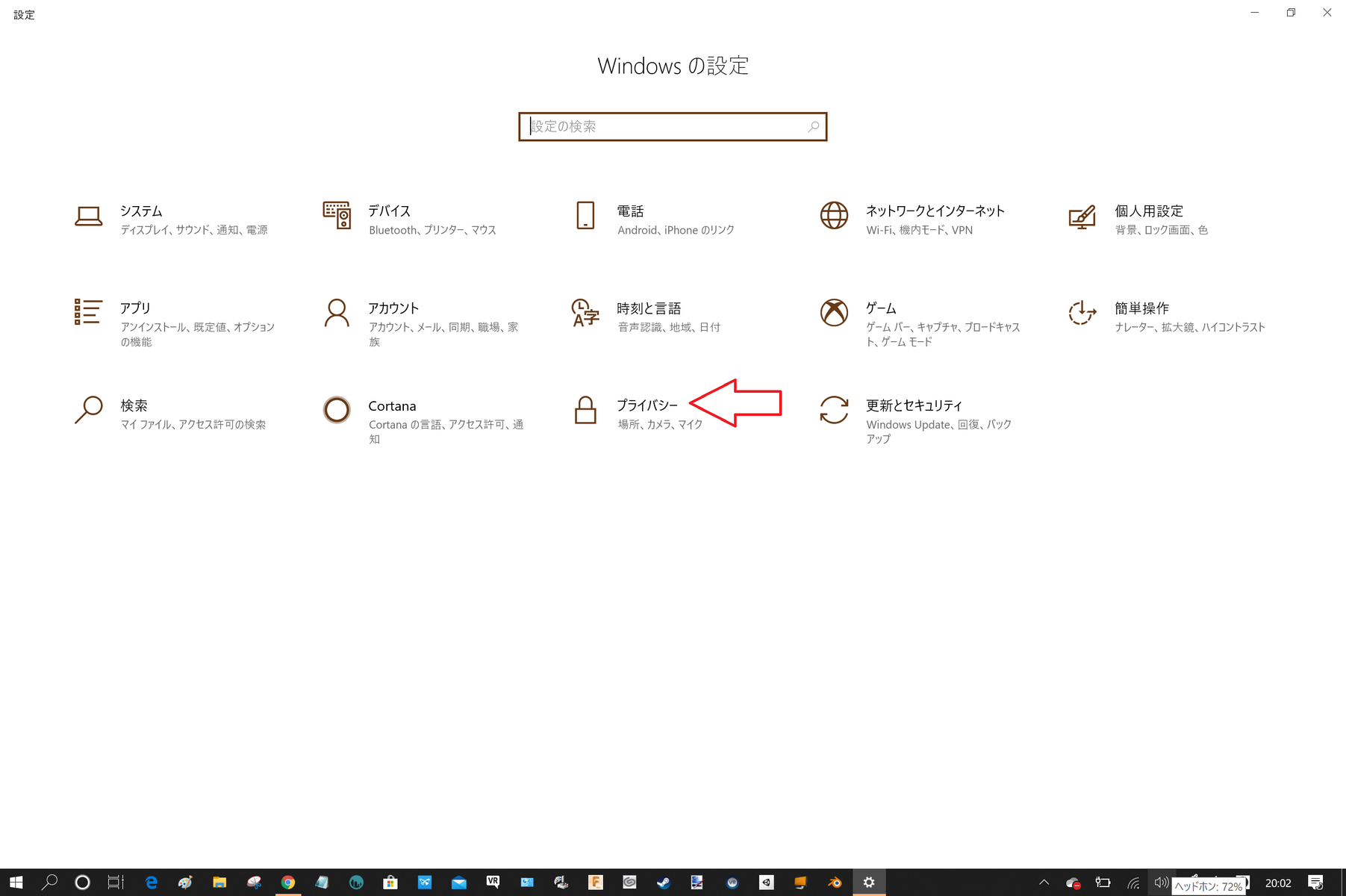The height and width of the screenshot is (896, 1346).
Task: Click the '背景、ロック画面、色' description
Action: coord(1162,230)
